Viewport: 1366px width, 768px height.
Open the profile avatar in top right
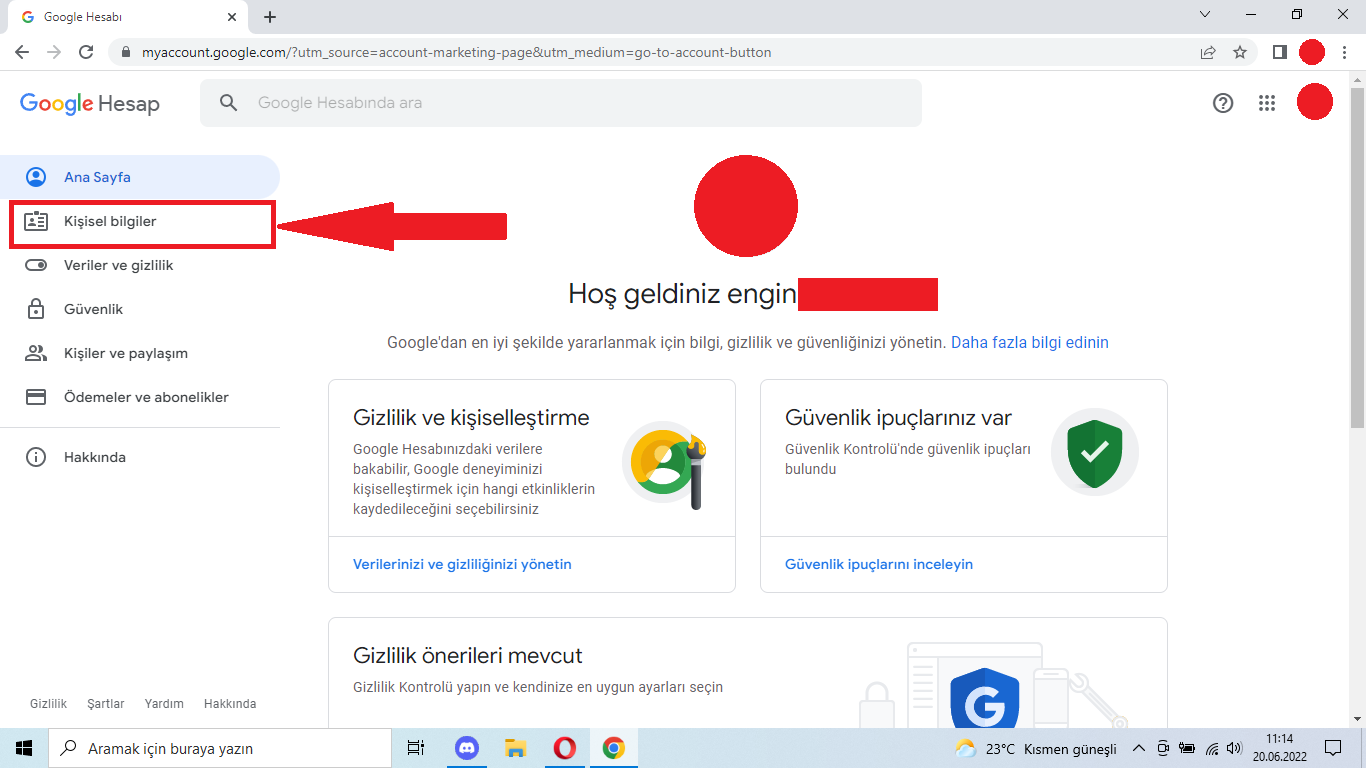click(1315, 103)
